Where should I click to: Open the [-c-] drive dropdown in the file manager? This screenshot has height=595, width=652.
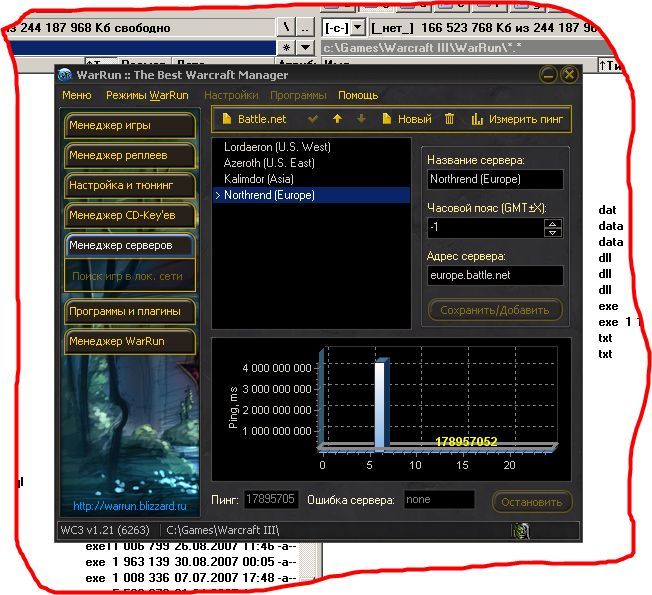tap(358, 28)
